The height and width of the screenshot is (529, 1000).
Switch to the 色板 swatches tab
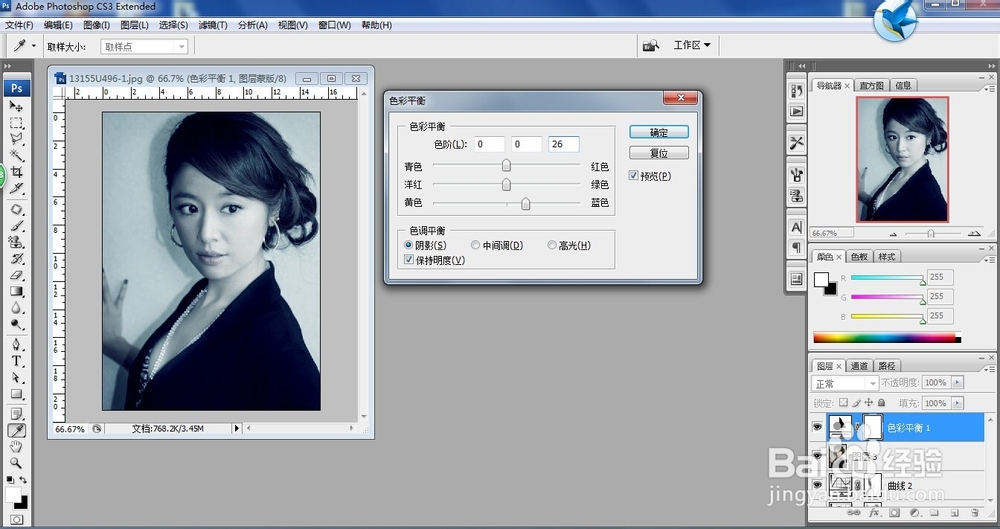pos(859,257)
